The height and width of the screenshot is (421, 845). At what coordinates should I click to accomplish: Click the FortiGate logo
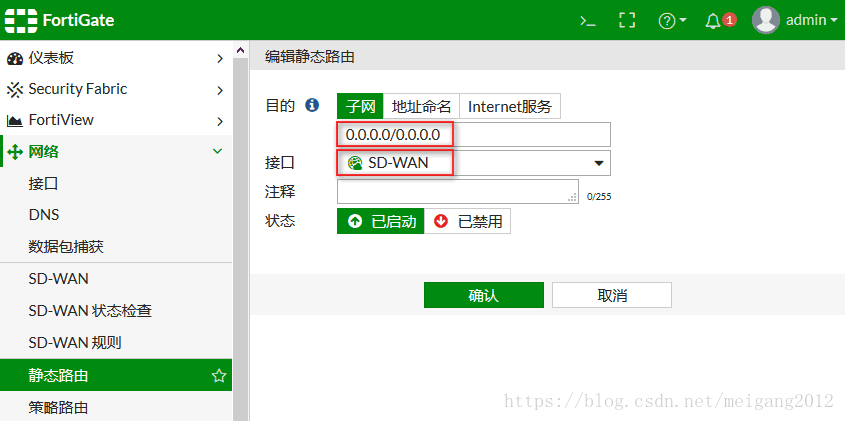pos(59,20)
